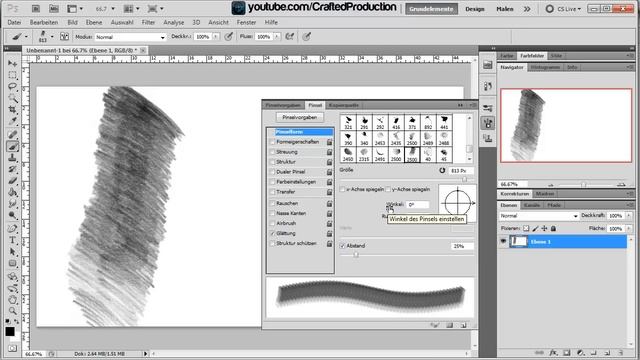The height and width of the screenshot is (360, 640).
Task: Select the Move tool
Action: (x=12, y=63)
